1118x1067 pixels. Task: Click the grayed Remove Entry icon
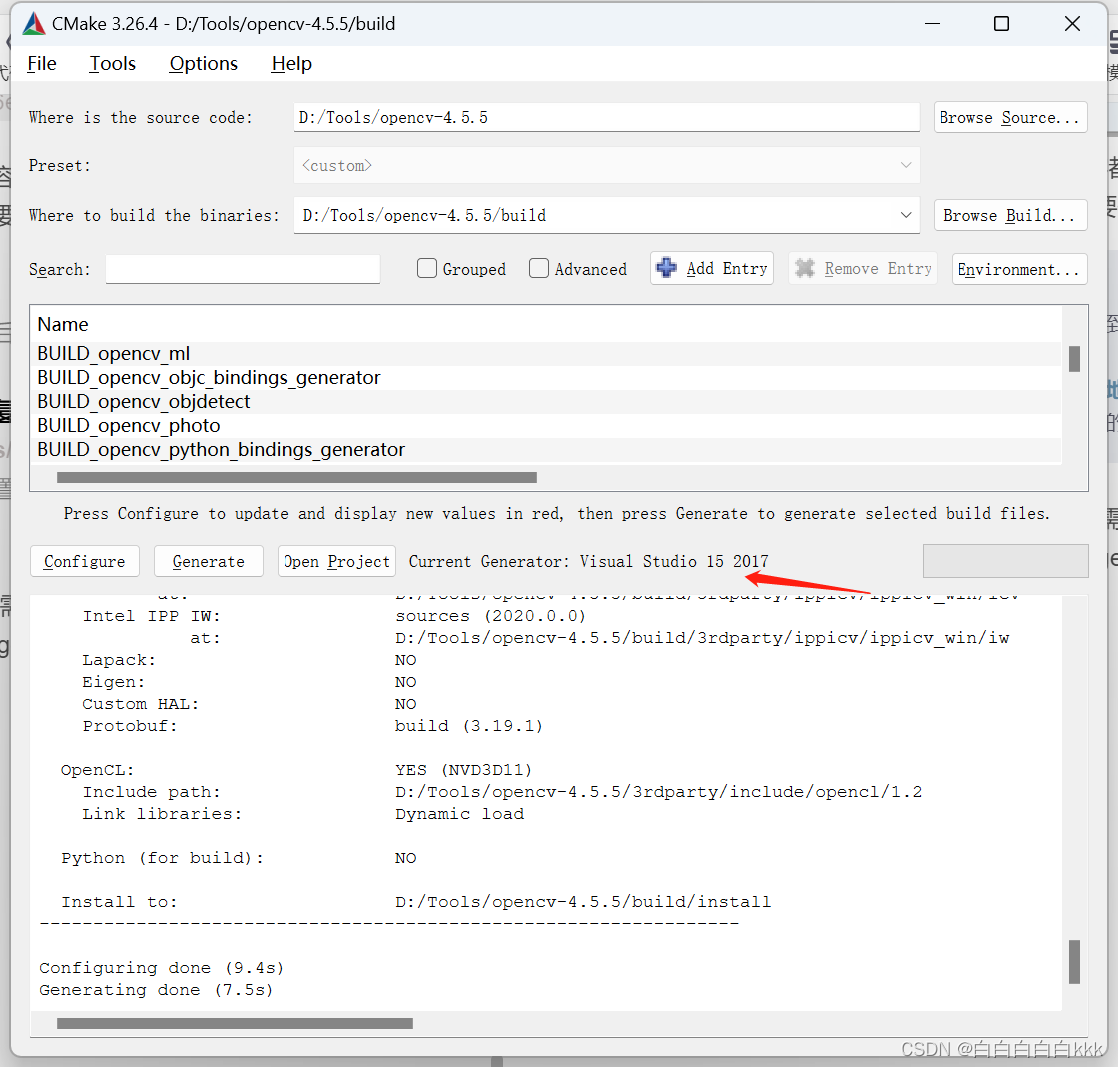coord(805,268)
